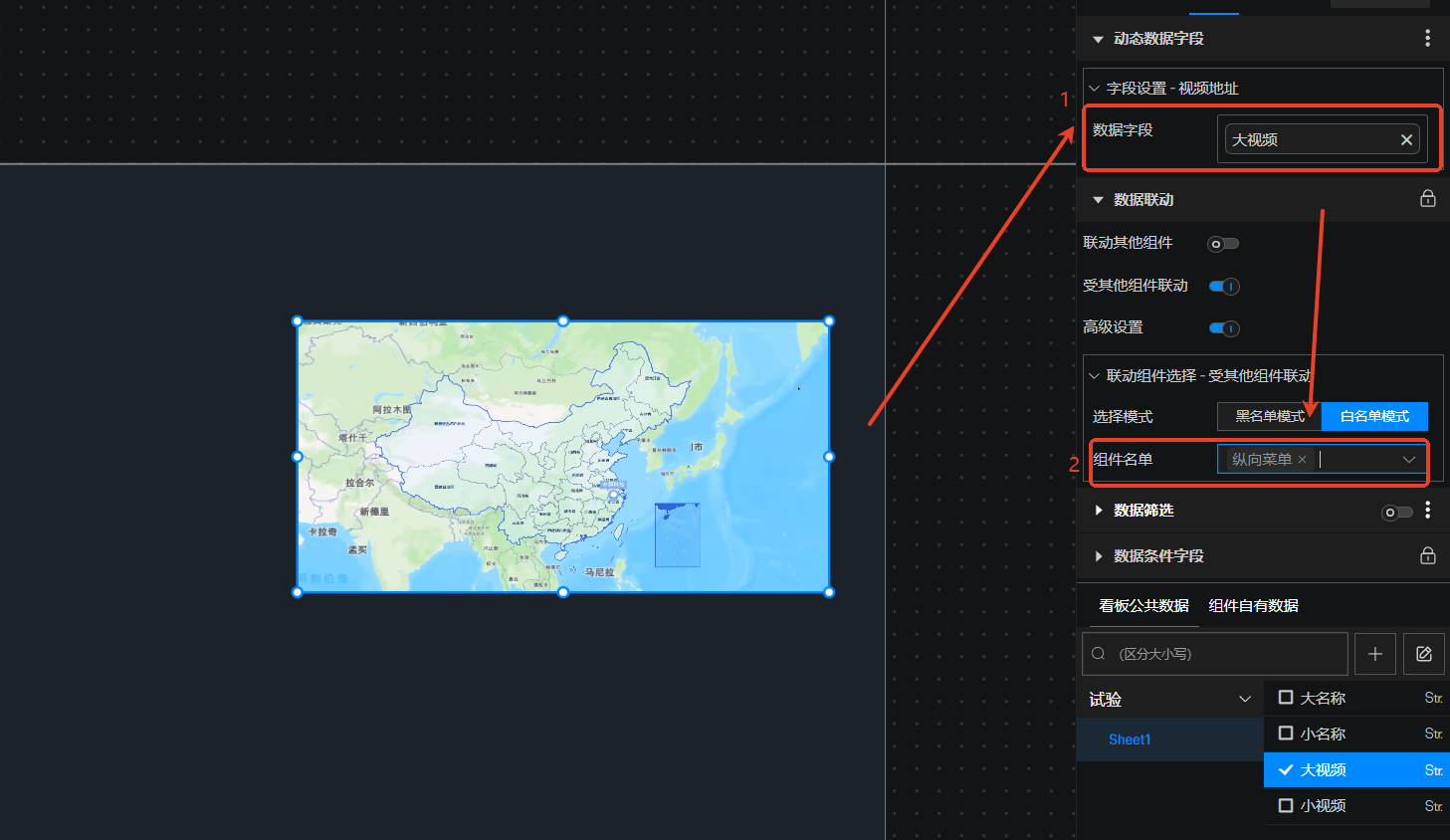Check the 小视频 field checkbox
Screen dimensions: 1450x840
point(1286,805)
